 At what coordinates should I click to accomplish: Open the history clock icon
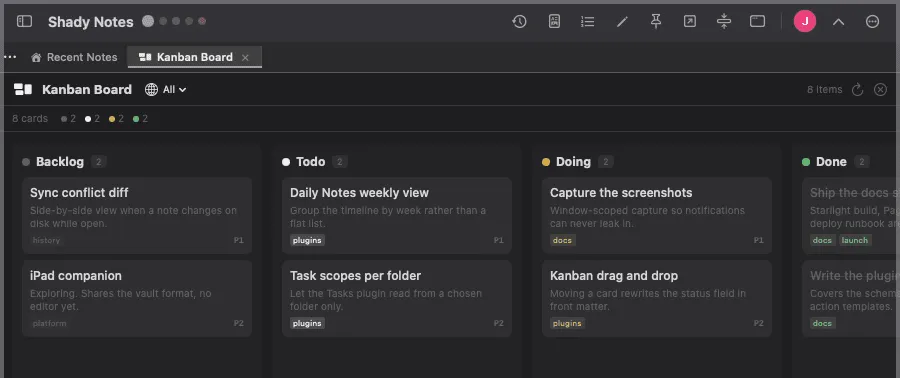tap(519, 22)
